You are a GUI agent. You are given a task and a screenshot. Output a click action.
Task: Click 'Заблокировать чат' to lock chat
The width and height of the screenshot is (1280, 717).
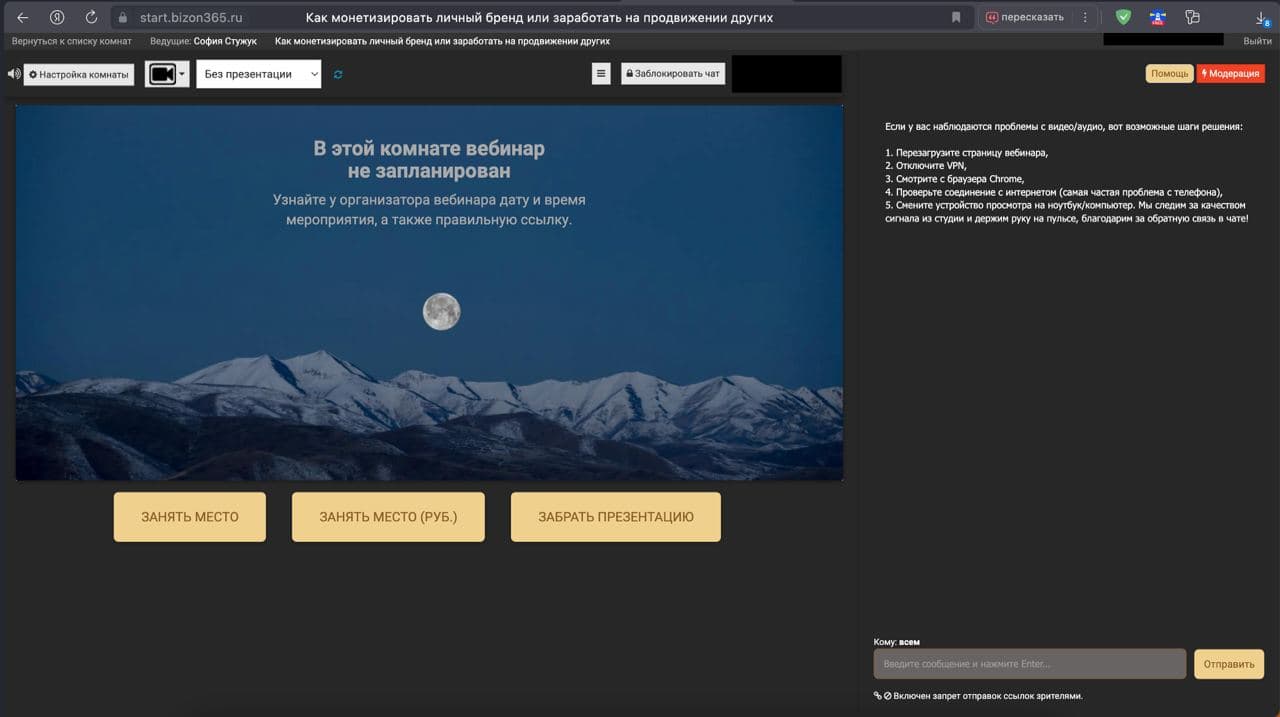click(673, 73)
